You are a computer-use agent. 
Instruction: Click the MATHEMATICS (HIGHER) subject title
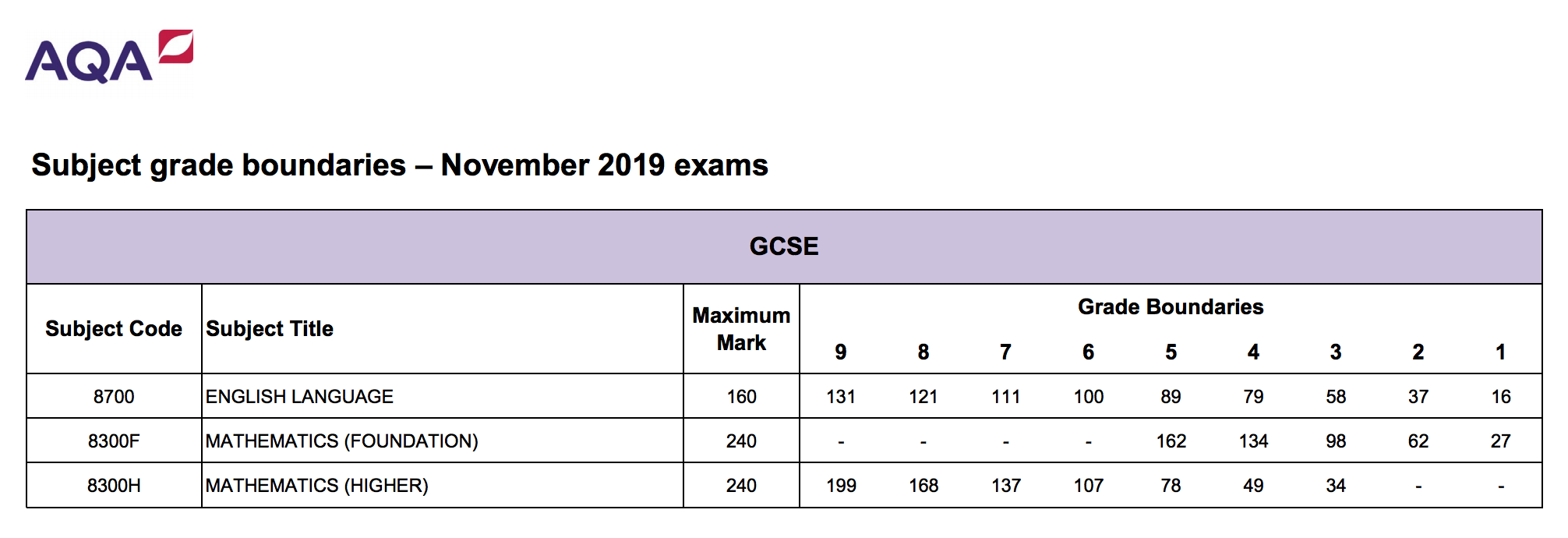point(316,486)
